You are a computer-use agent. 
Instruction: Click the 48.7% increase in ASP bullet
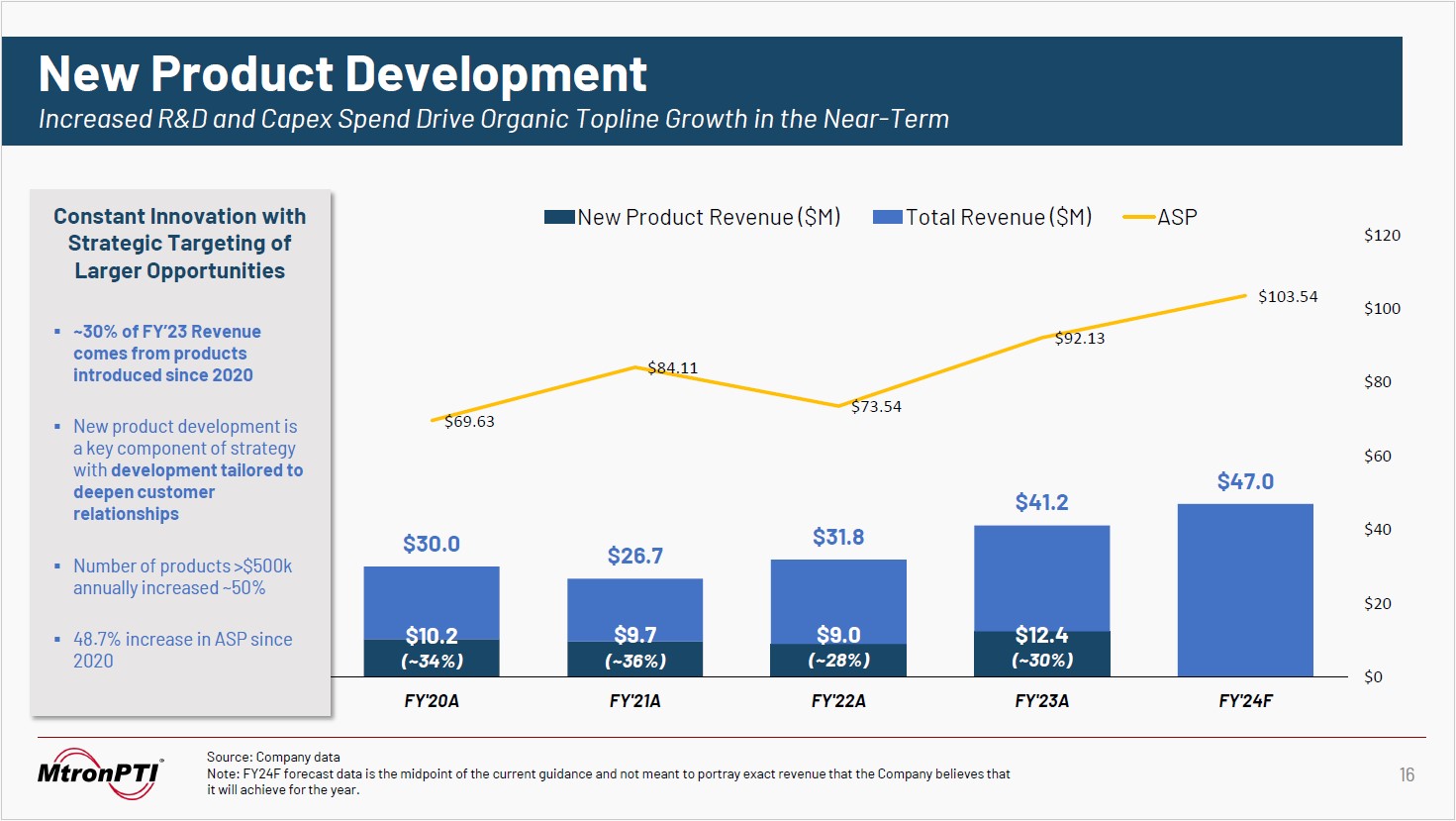(182, 650)
